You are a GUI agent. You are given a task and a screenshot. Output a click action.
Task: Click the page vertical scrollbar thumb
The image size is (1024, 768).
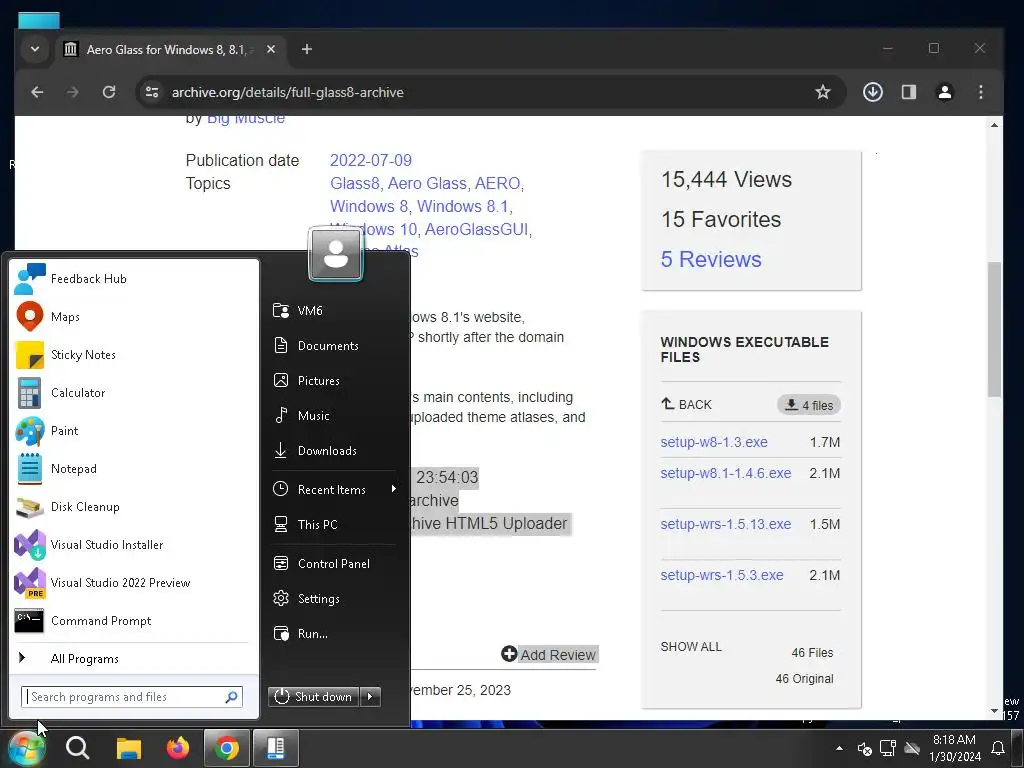(994, 329)
